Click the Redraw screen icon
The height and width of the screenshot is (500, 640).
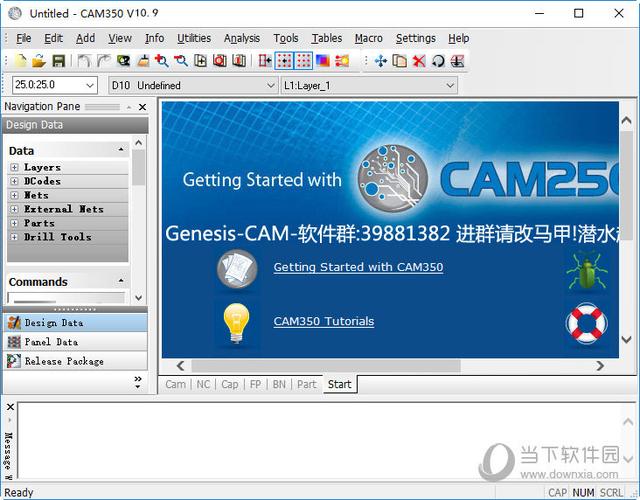point(123,61)
